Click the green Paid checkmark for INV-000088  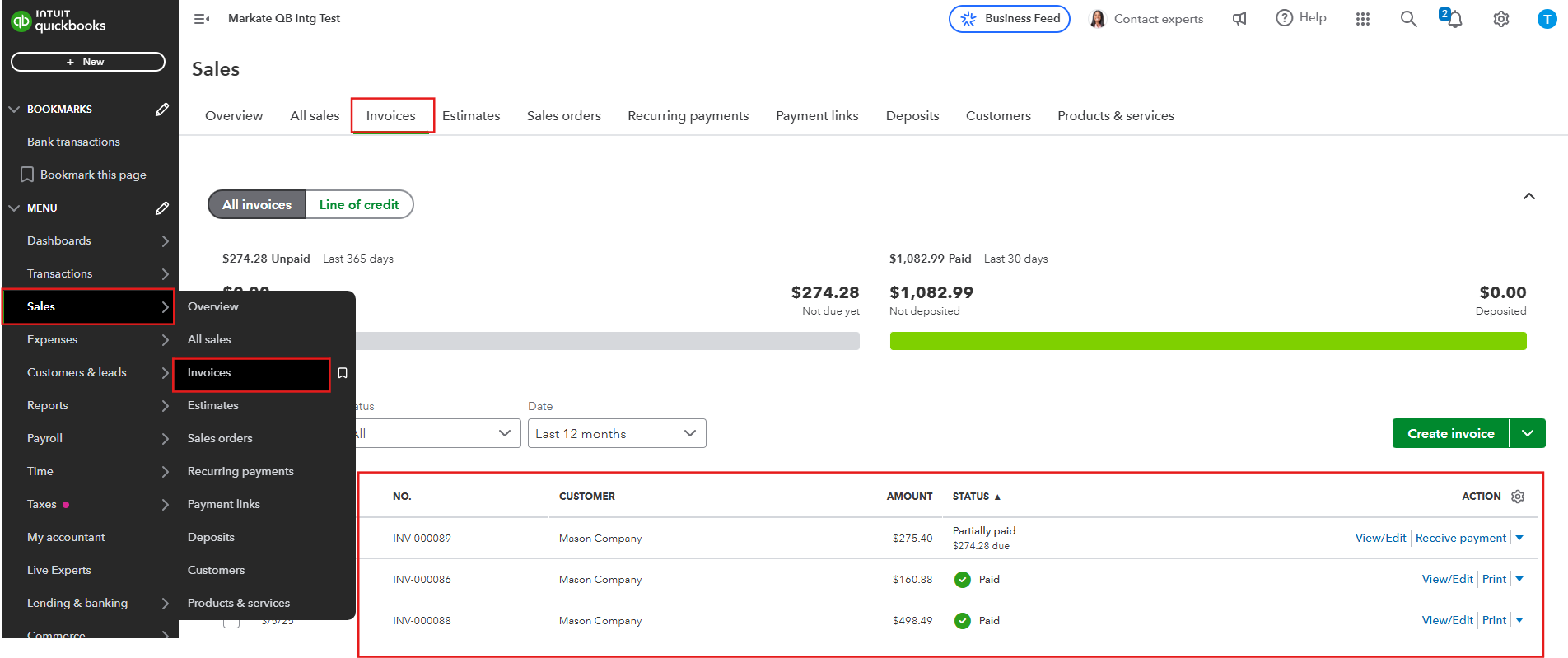[x=962, y=621]
